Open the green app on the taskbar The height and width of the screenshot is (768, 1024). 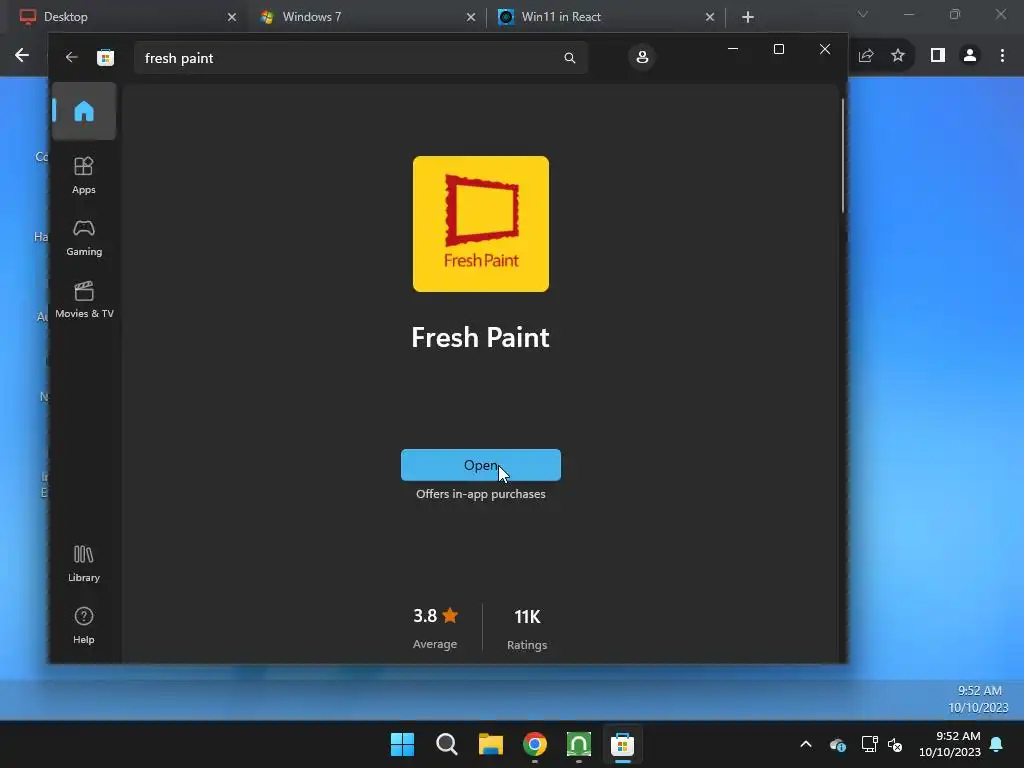(x=579, y=744)
